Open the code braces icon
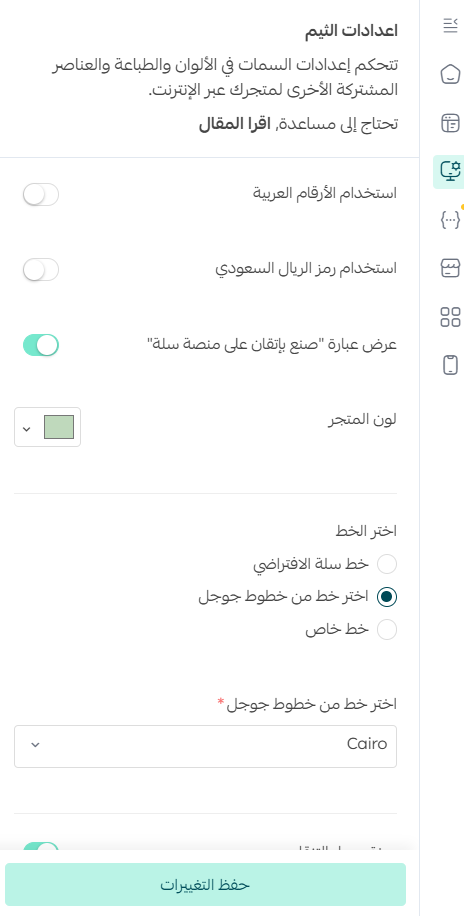The height and width of the screenshot is (916, 464). click(x=450, y=220)
